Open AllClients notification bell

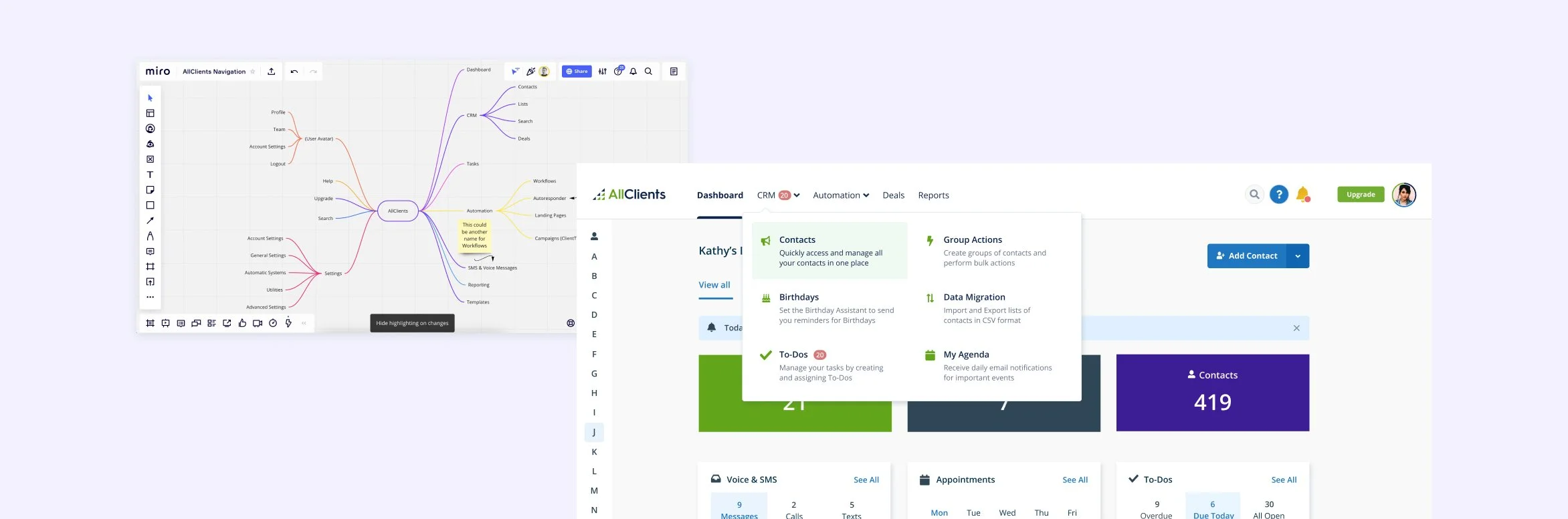pyautogui.click(x=1302, y=195)
